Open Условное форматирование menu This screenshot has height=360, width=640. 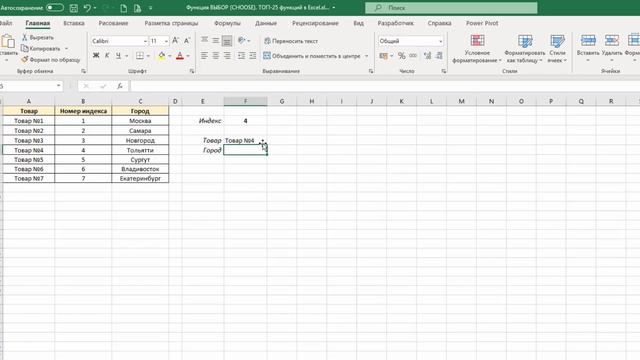point(477,49)
